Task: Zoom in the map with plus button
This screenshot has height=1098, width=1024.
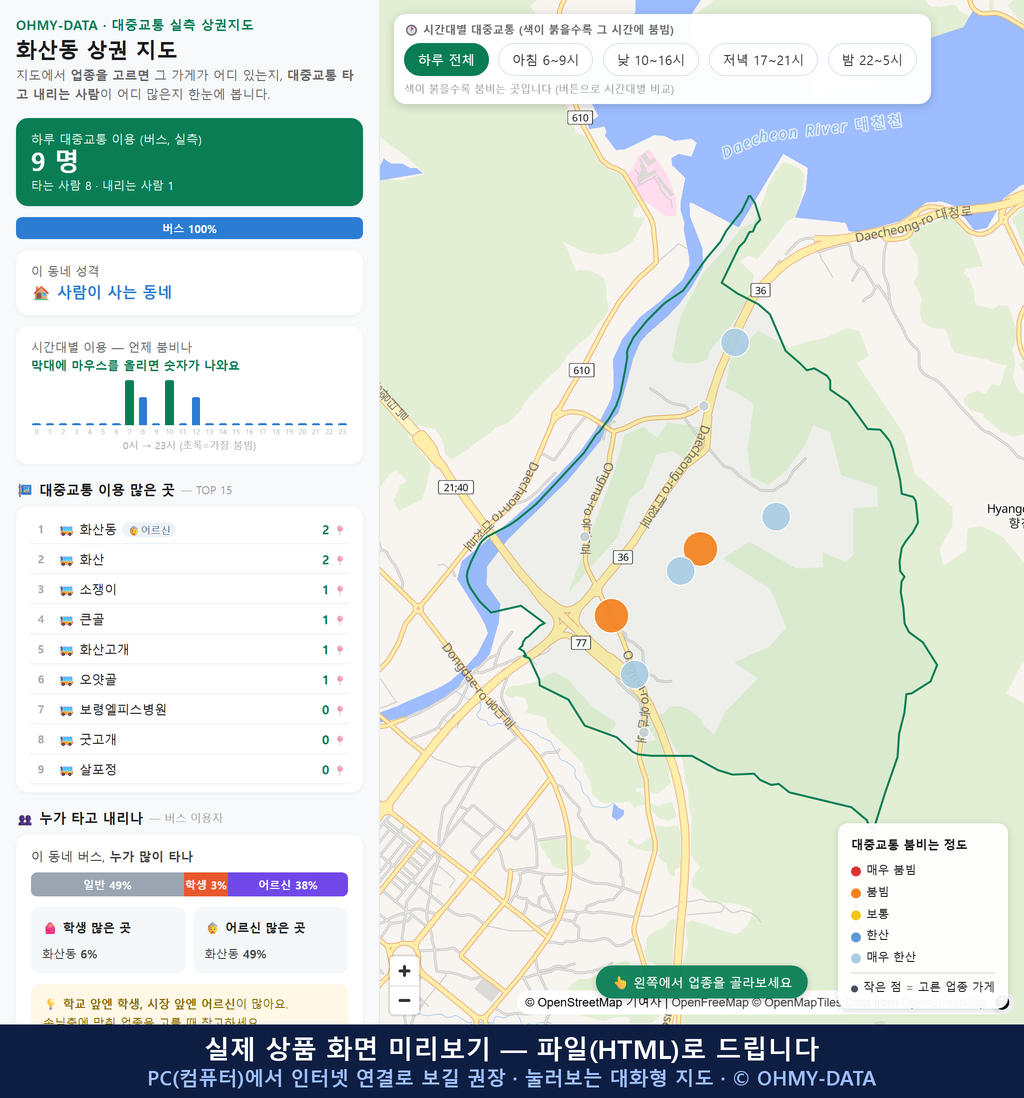Action: (x=404, y=971)
